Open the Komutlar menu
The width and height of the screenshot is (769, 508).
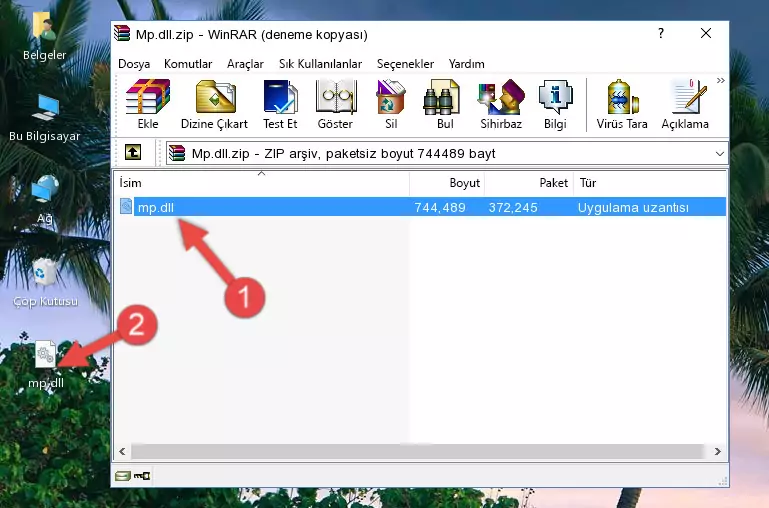point(188,64)
